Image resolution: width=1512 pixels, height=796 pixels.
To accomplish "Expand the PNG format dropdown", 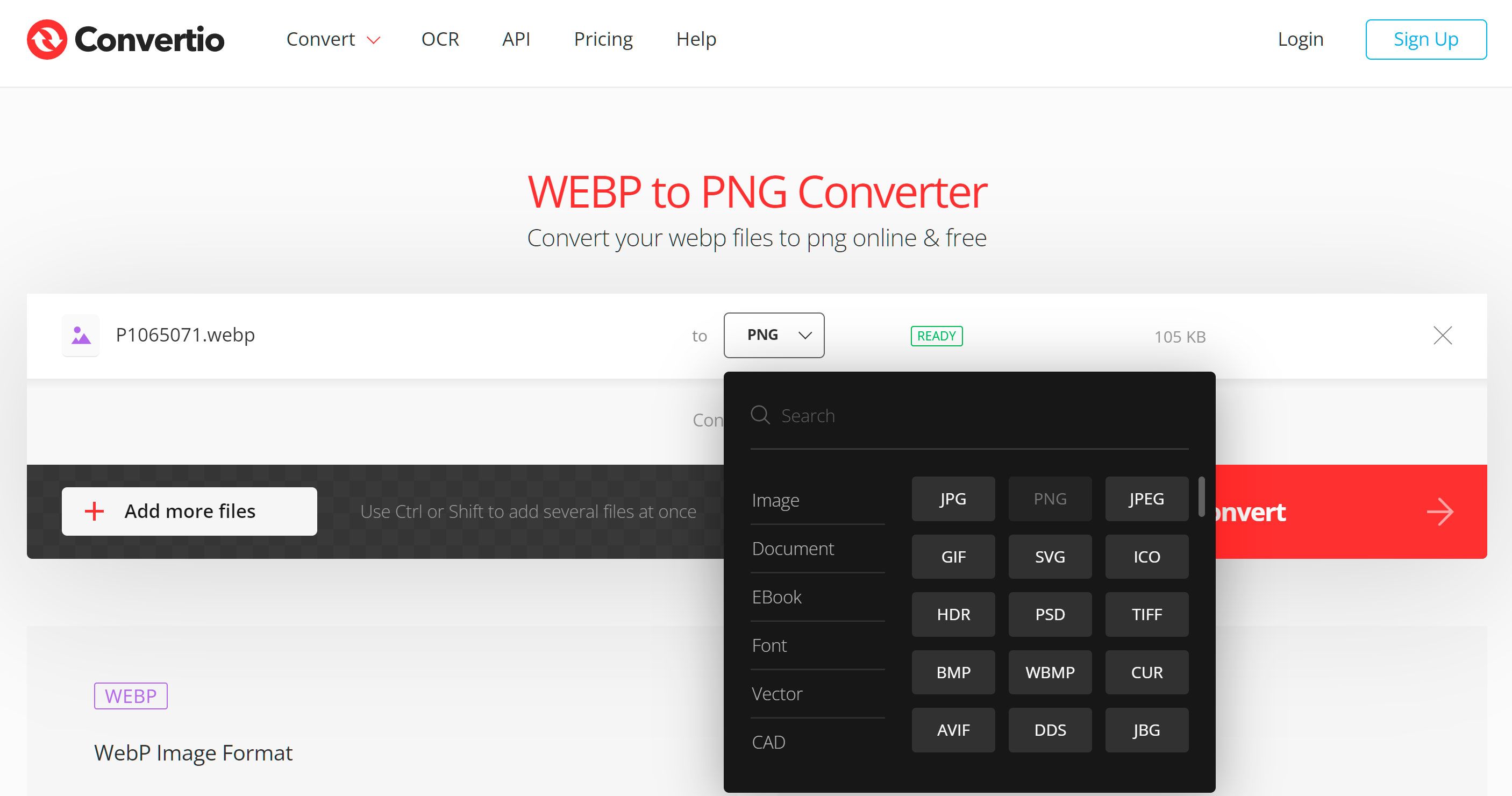I will pyautogui.click(x=774, y=335).
